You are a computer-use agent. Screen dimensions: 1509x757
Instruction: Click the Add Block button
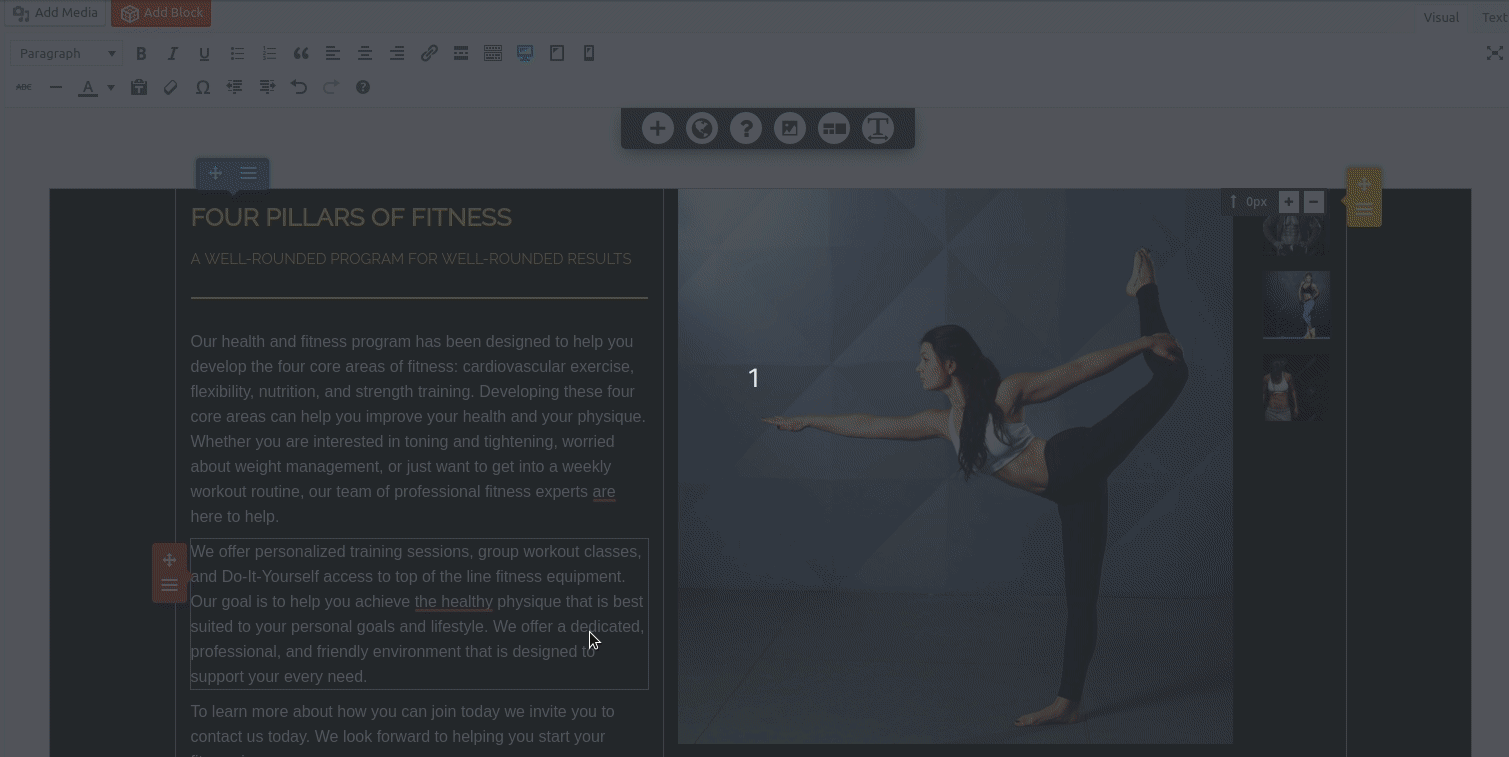point(161,13)
